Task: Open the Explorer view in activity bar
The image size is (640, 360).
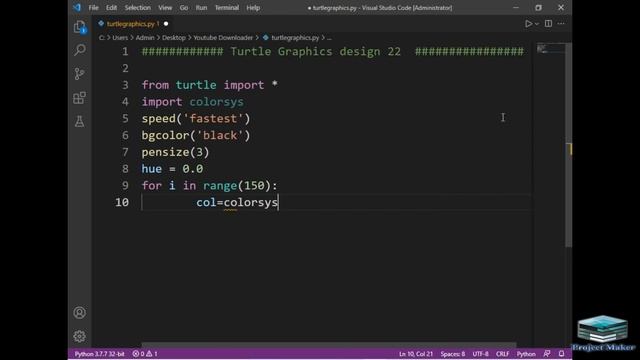Action: point(80,27)
